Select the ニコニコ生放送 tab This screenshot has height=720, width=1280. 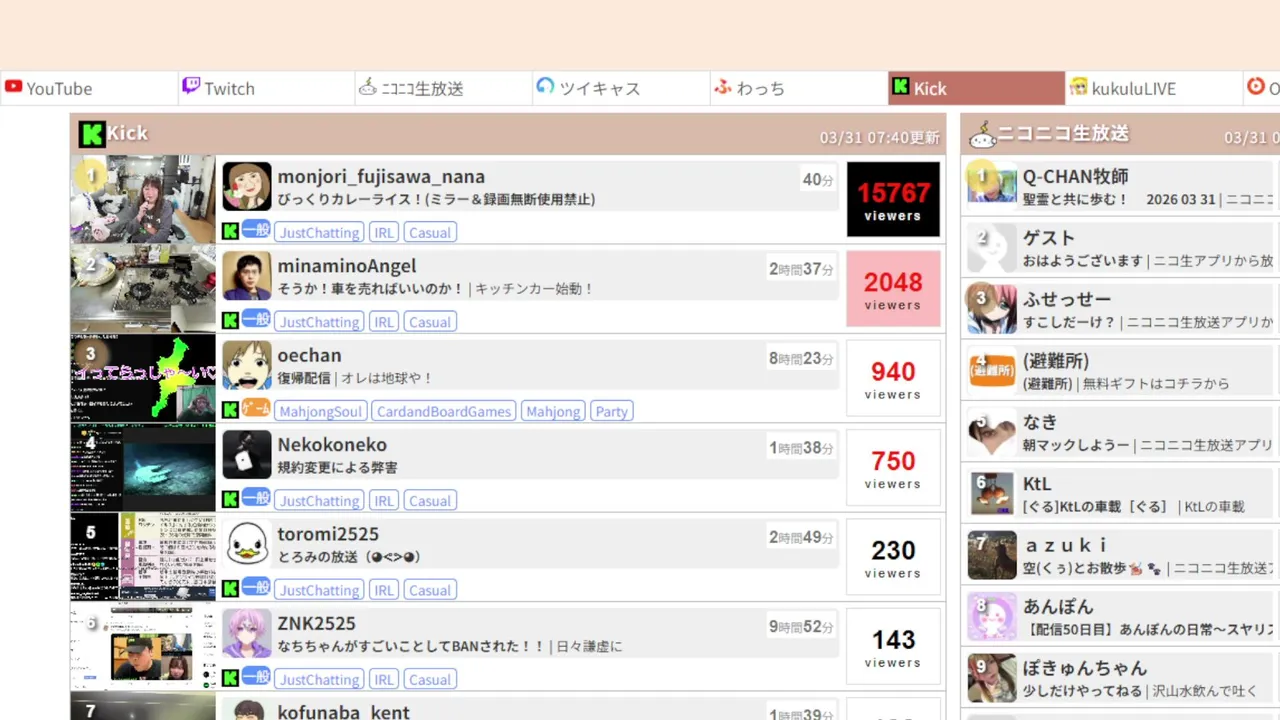tap(443, 88)
